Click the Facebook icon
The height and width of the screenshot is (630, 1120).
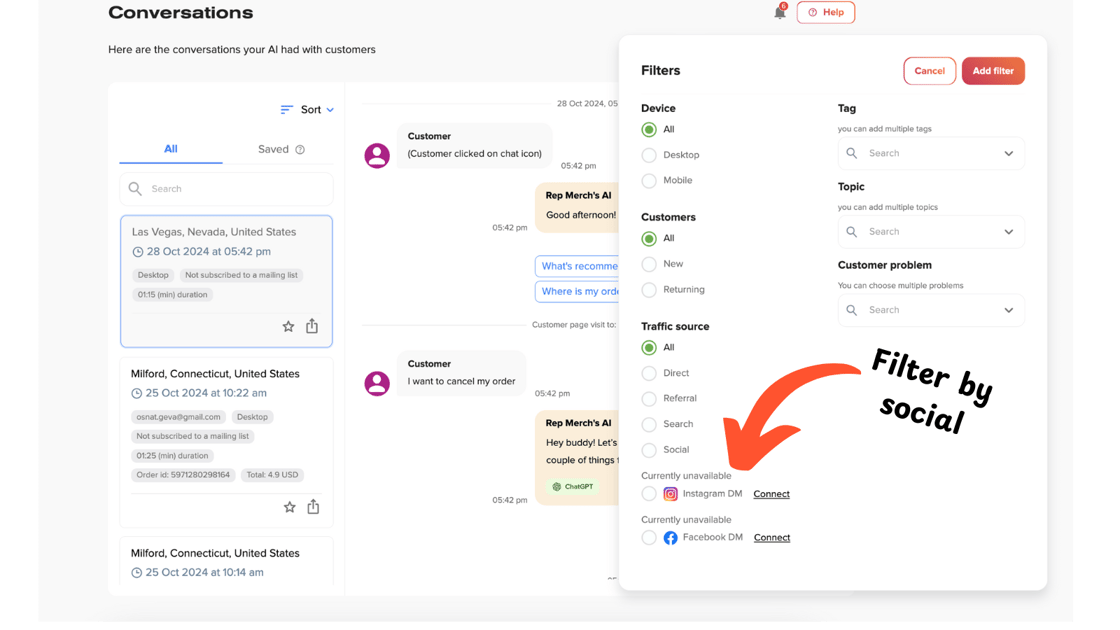click(670, 538)
